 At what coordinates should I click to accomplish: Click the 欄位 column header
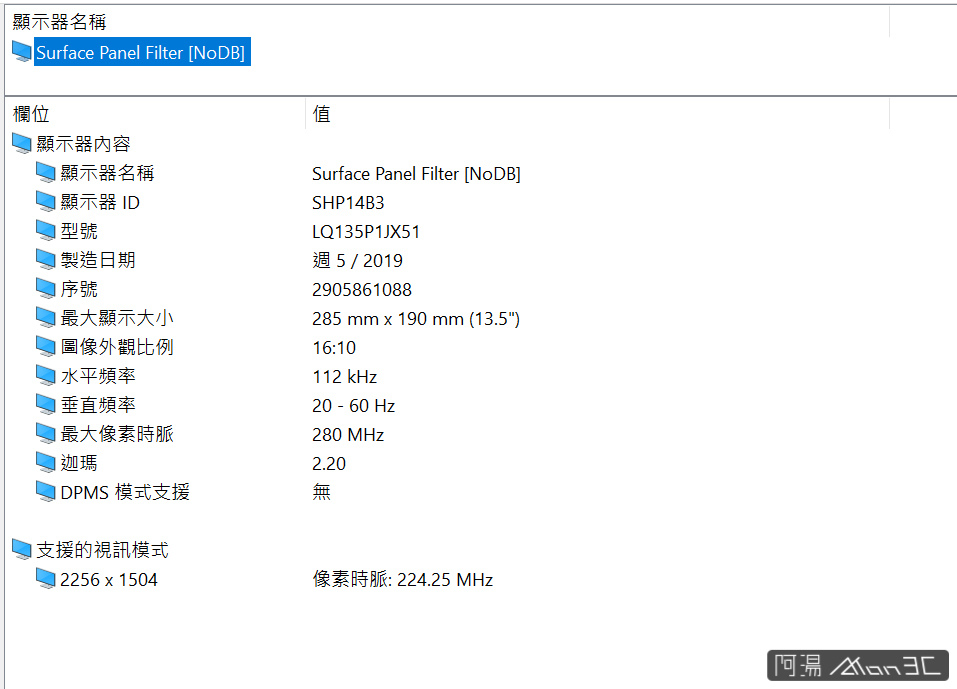(x=31, y=114)
